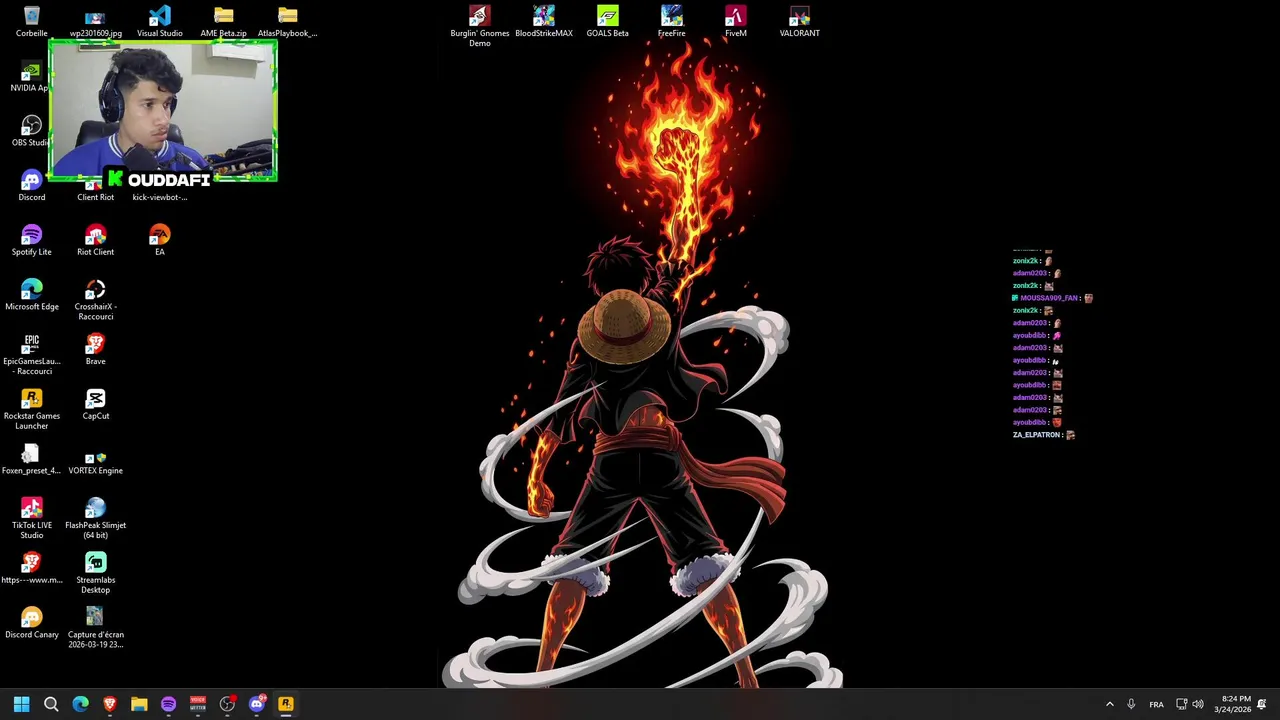
Task: Launch Brave from the taskbar
Action: pos(110,704)
